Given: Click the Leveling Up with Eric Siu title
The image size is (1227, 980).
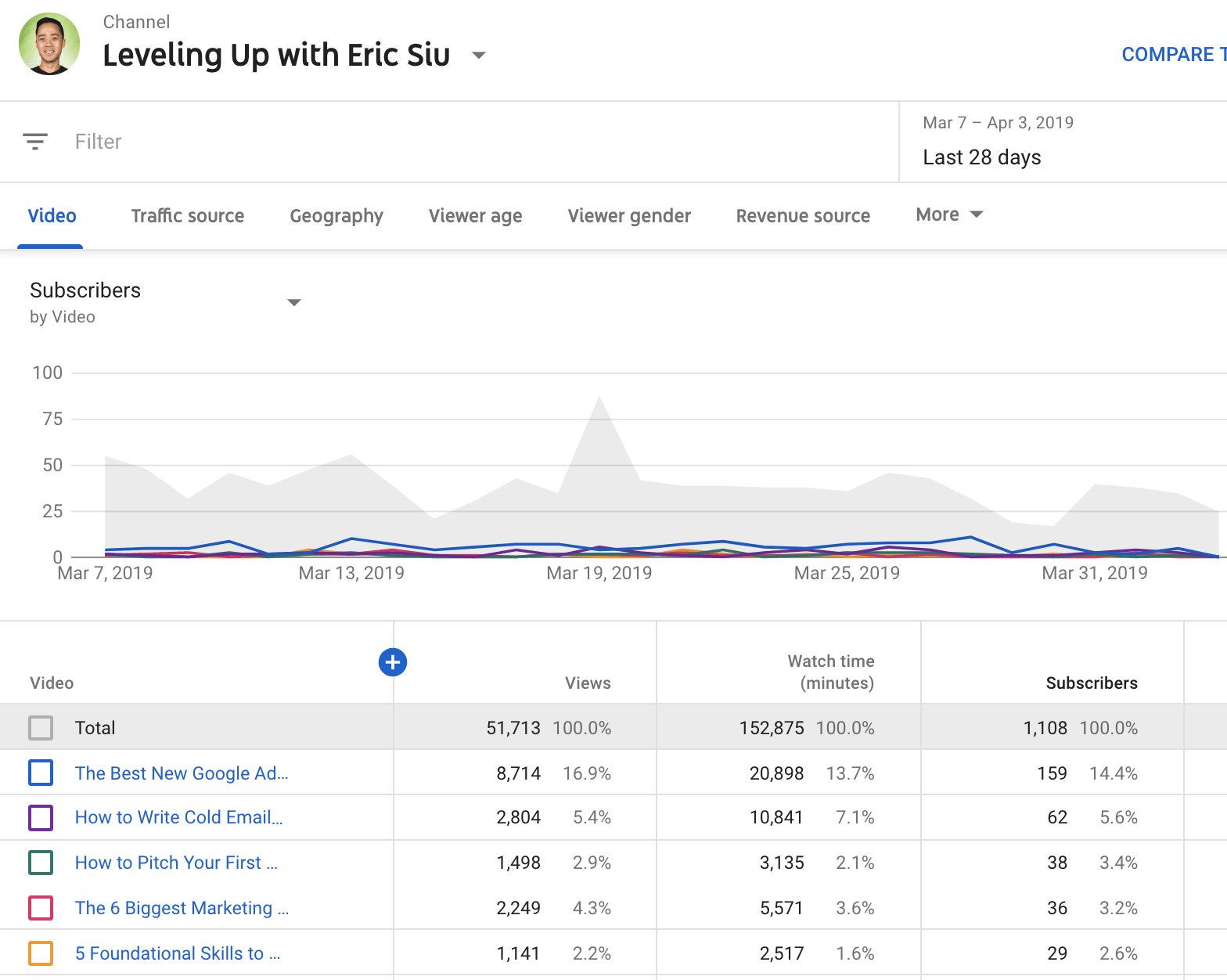Looking at the screenshot, I should (276, 56).
